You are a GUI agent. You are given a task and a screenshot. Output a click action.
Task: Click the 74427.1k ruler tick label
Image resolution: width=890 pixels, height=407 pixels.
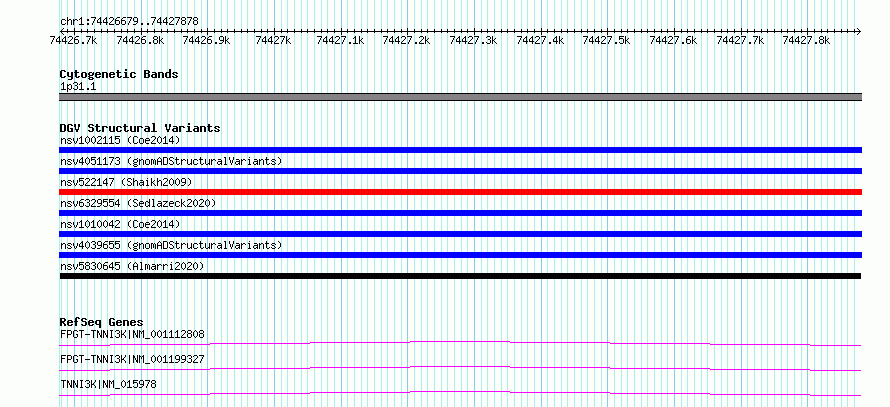point(340,40)
